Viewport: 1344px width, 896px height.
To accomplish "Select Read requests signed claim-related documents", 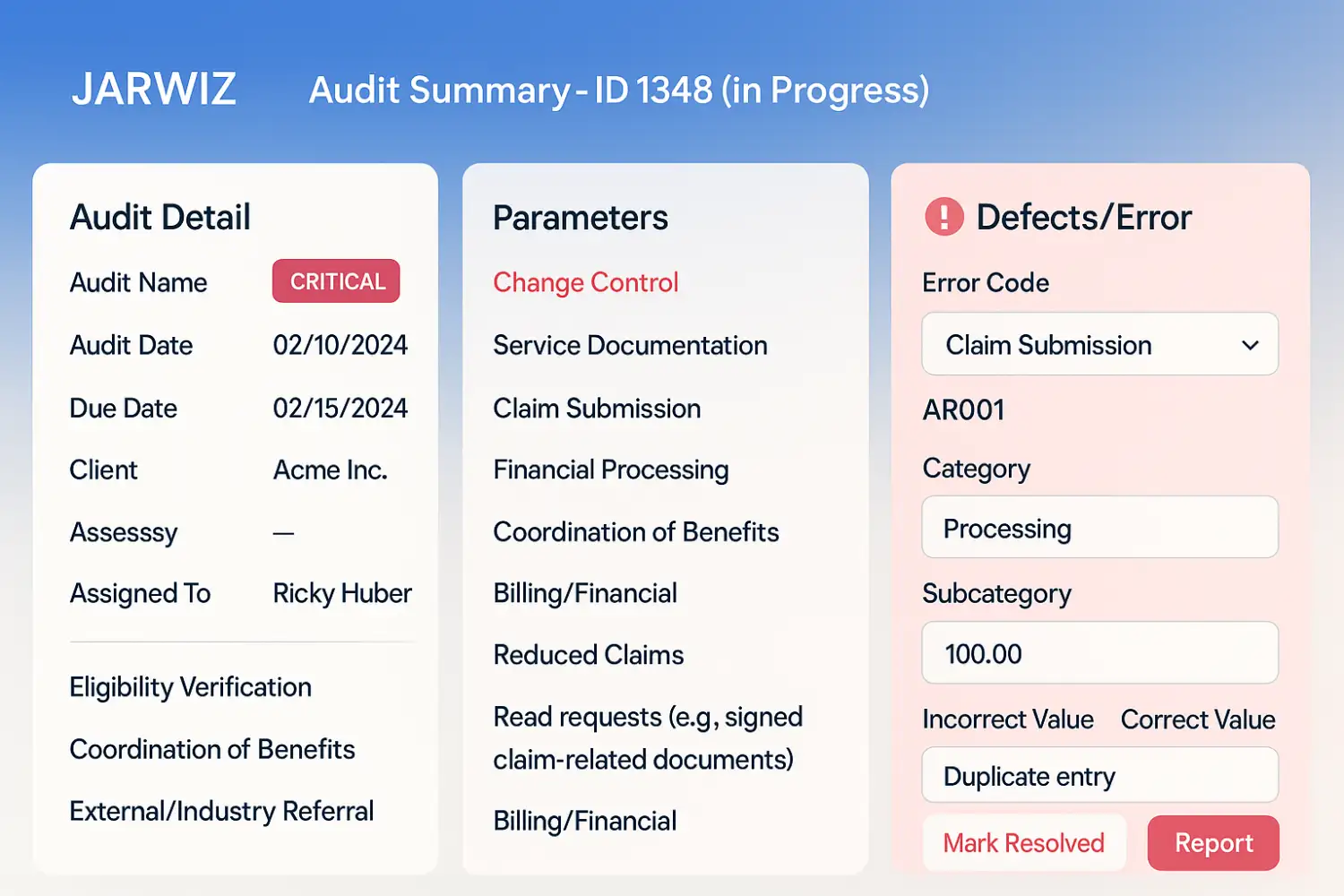I will pos(648,738).
